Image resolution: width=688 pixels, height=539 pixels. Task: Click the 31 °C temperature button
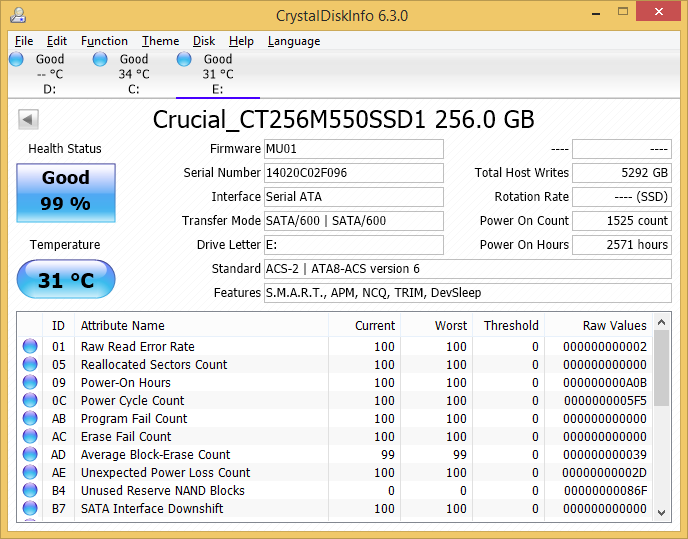click(66, 279)
